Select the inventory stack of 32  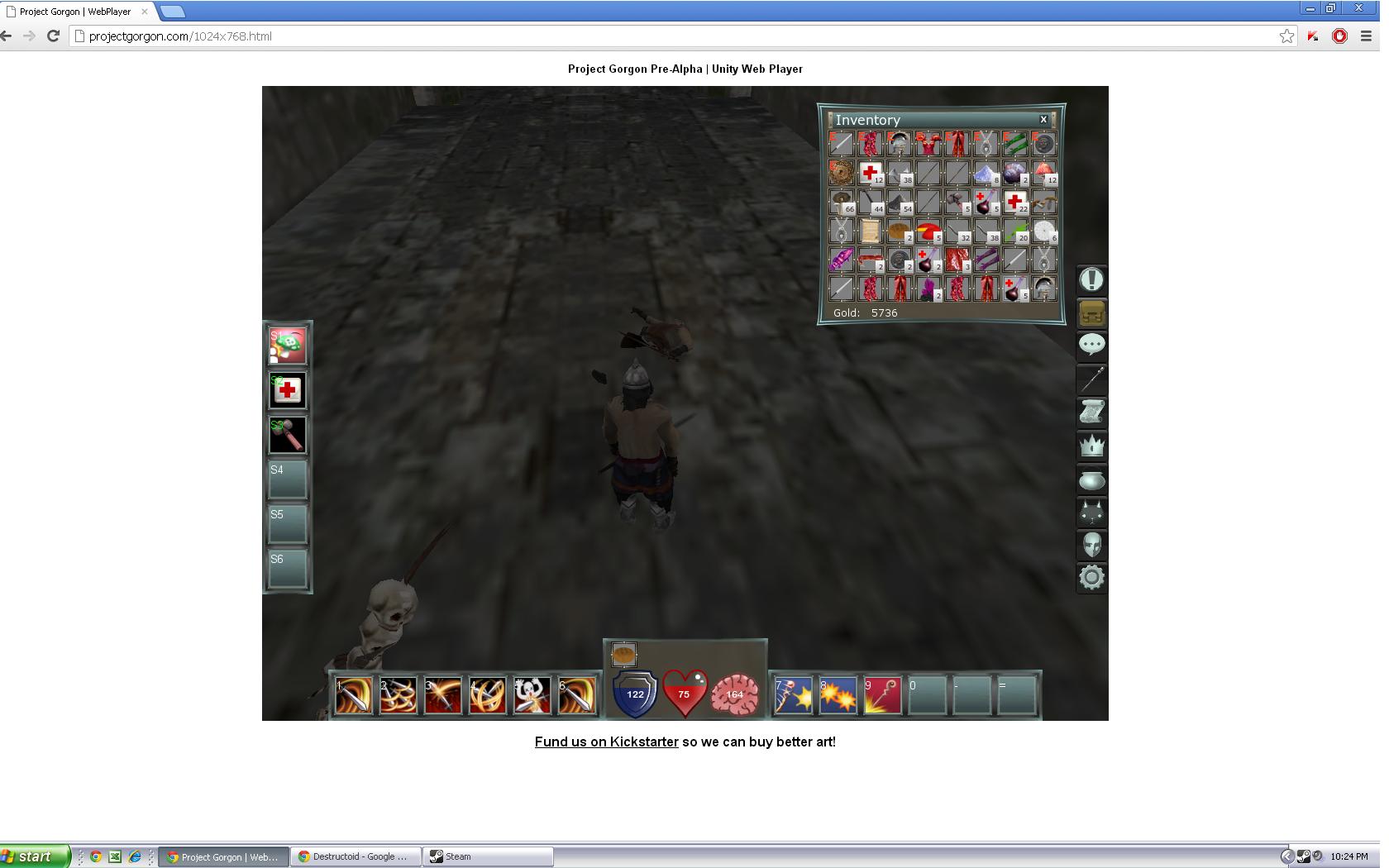(x=957, y=231)
